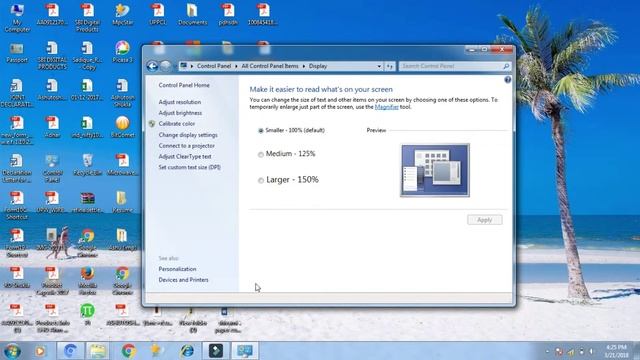Open the taskbar clock and date
The image size is (640, 360).
[x=617, y=351]
